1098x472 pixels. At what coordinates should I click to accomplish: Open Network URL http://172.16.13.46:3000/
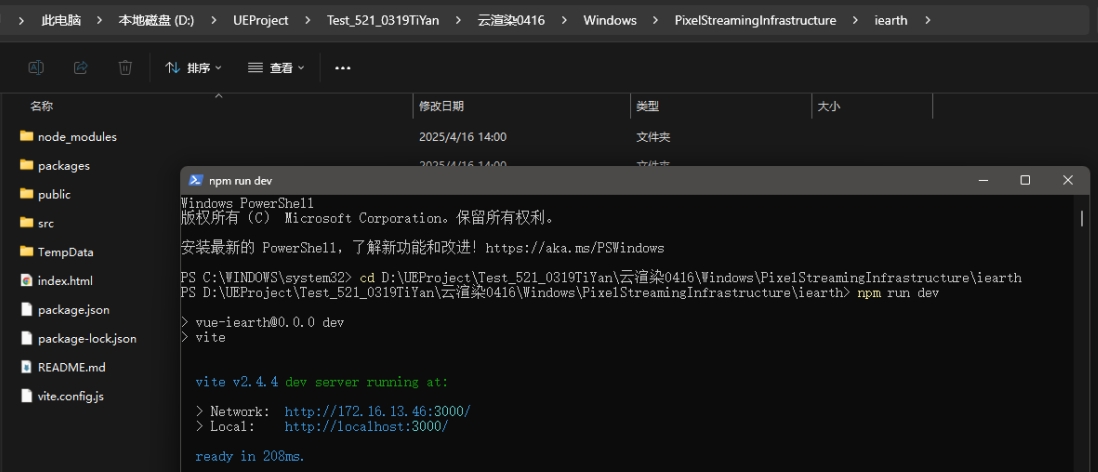pos(377,411)
